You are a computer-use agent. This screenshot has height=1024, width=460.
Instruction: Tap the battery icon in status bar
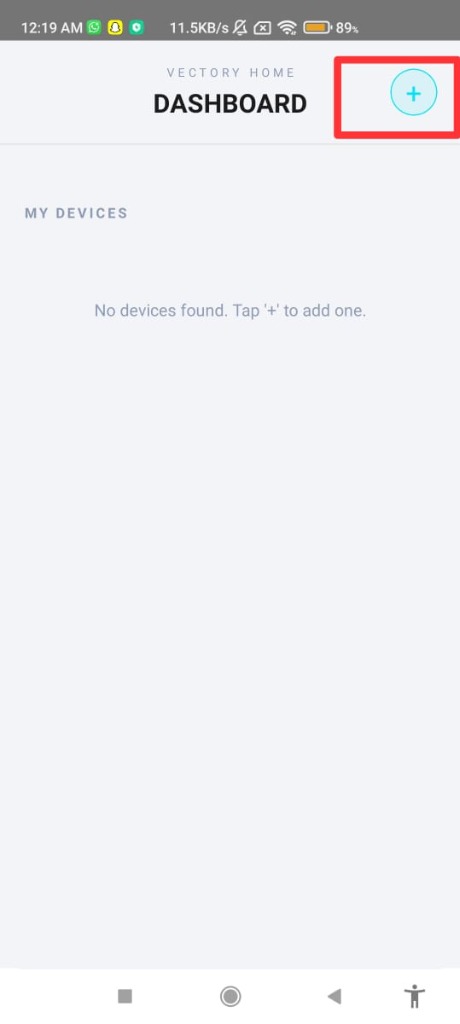[318, 28]
